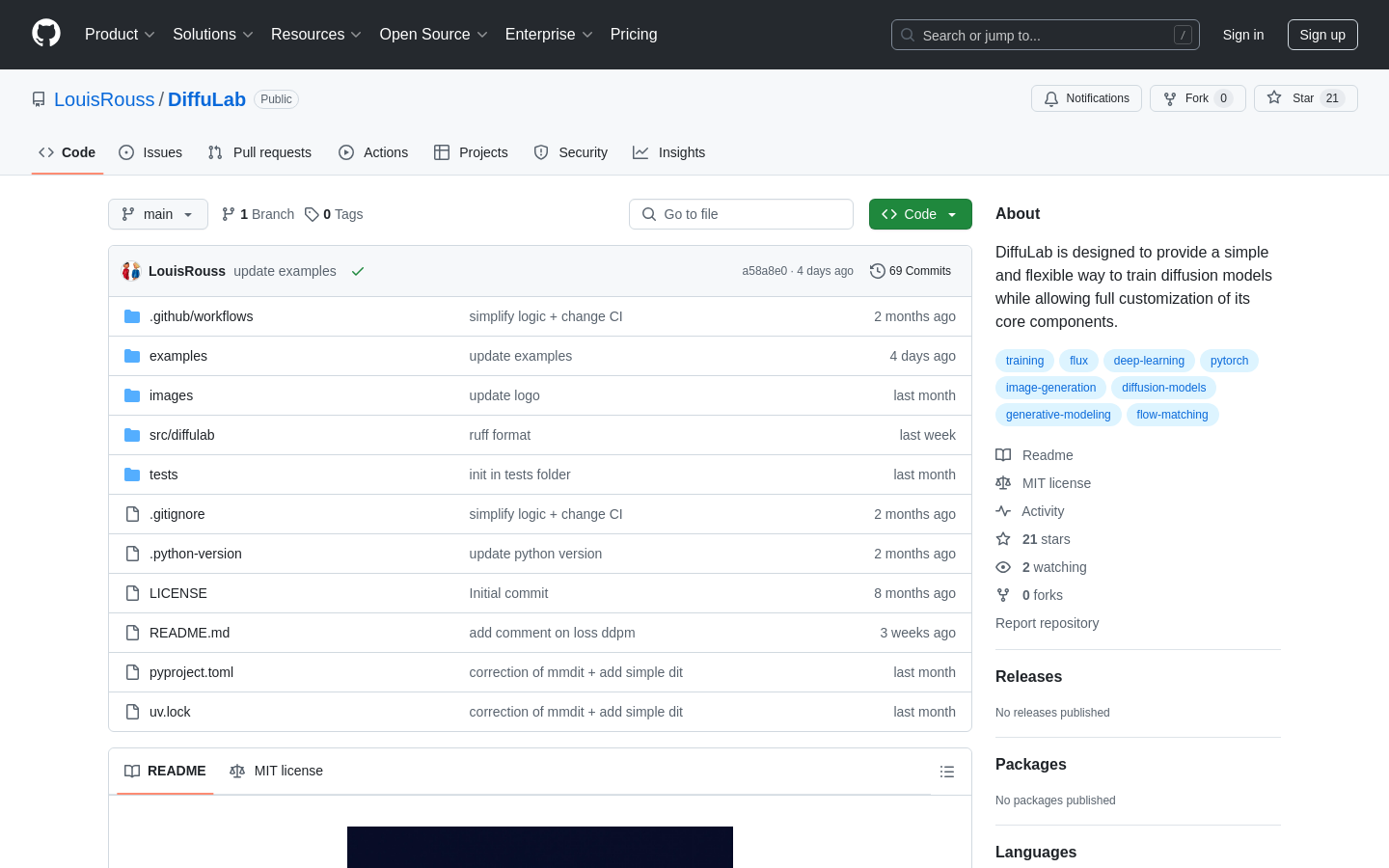
Task: Click the .python-version file icon
Action: [132, 554]
